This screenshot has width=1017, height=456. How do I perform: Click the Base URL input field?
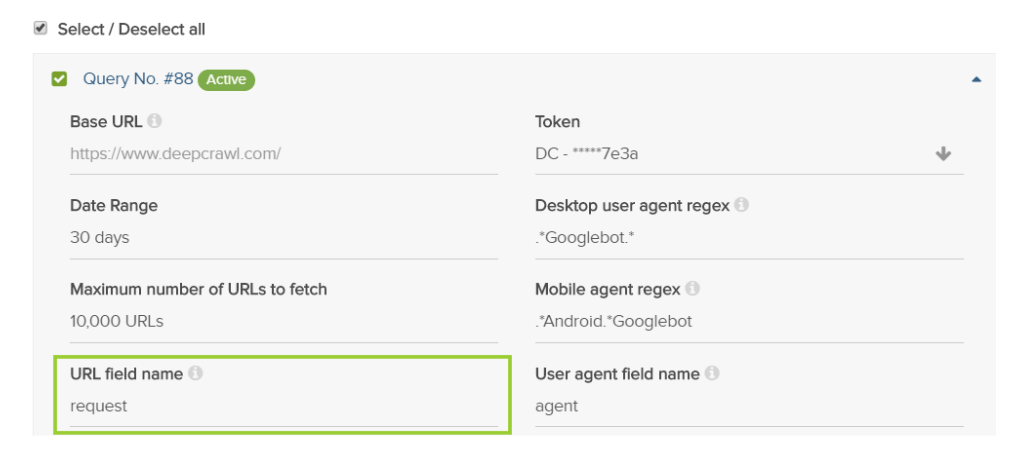280,154
